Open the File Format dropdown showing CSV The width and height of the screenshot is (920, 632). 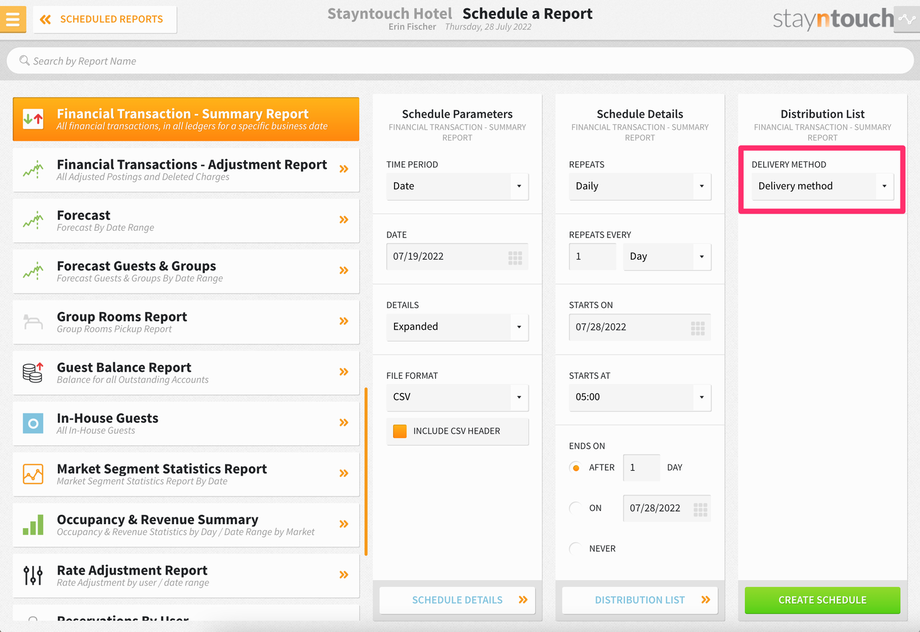tap(457, 397)
